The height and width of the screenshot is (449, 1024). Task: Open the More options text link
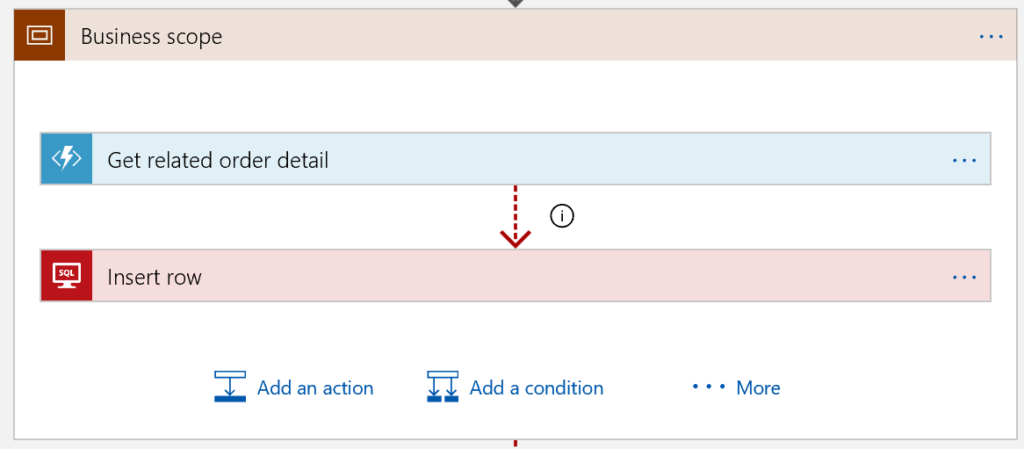pyautogui.click(x=758, y=388)
